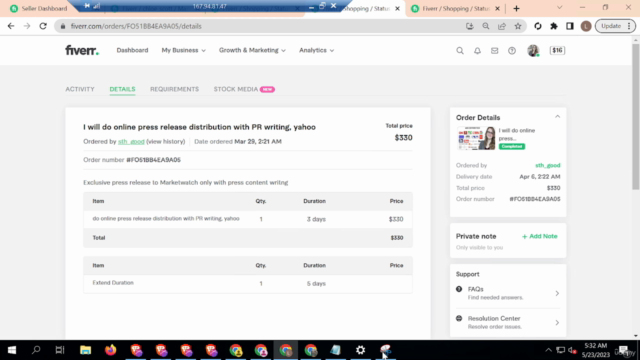This screenshot has width=640, height=360.
Task: Open the Dashboard menu item
Action: (132, 50)
